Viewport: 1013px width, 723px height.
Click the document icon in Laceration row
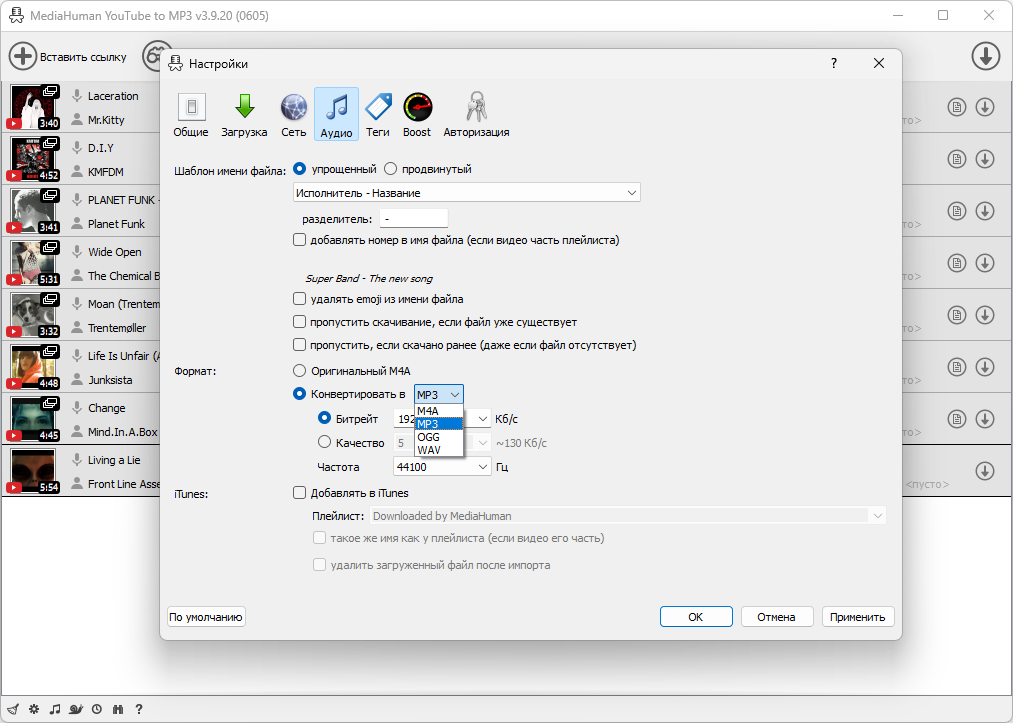(957, 107)
